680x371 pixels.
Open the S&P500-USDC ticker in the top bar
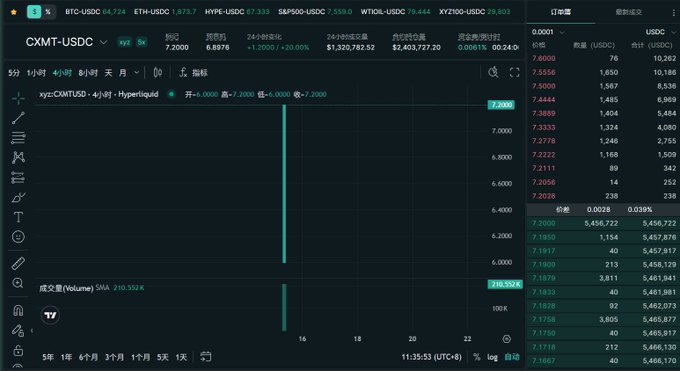click(315, 12)
